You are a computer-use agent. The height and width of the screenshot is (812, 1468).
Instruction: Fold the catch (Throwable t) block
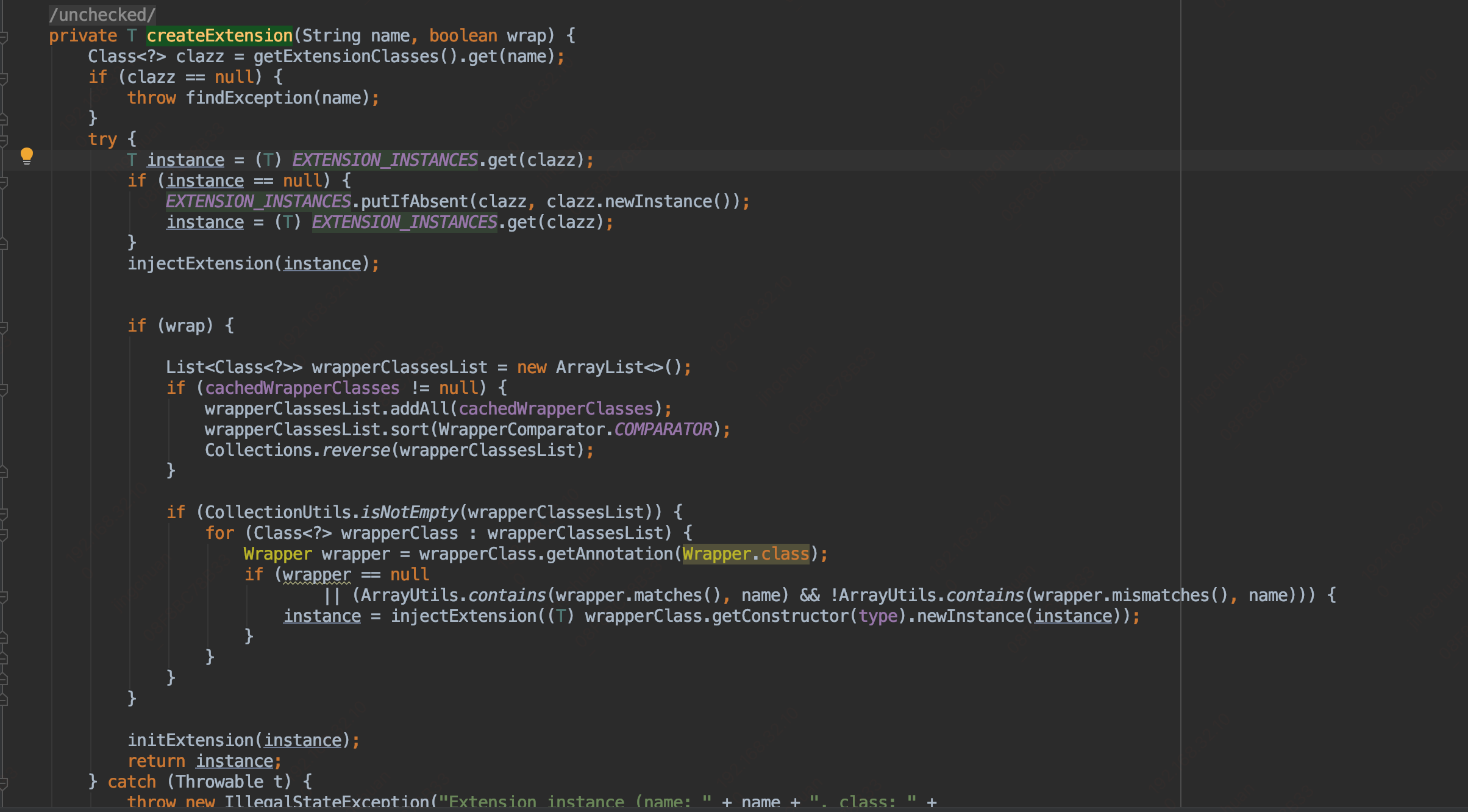(x=4, y=783)
